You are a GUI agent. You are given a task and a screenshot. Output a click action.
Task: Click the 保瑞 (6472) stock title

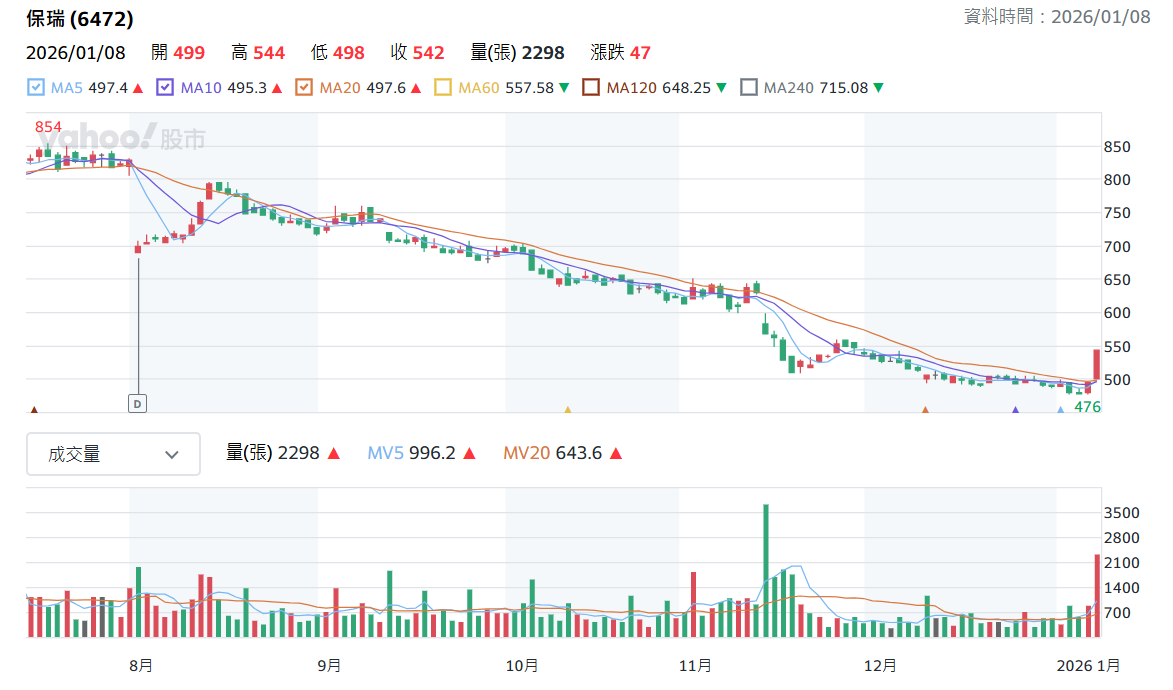79,19
